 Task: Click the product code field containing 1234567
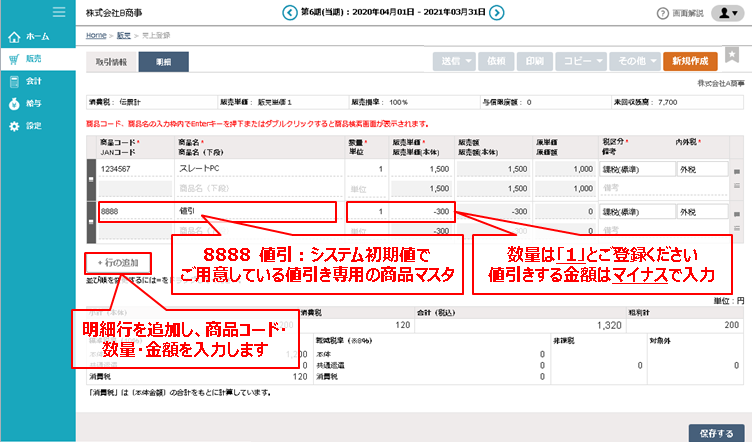(135, 169)
